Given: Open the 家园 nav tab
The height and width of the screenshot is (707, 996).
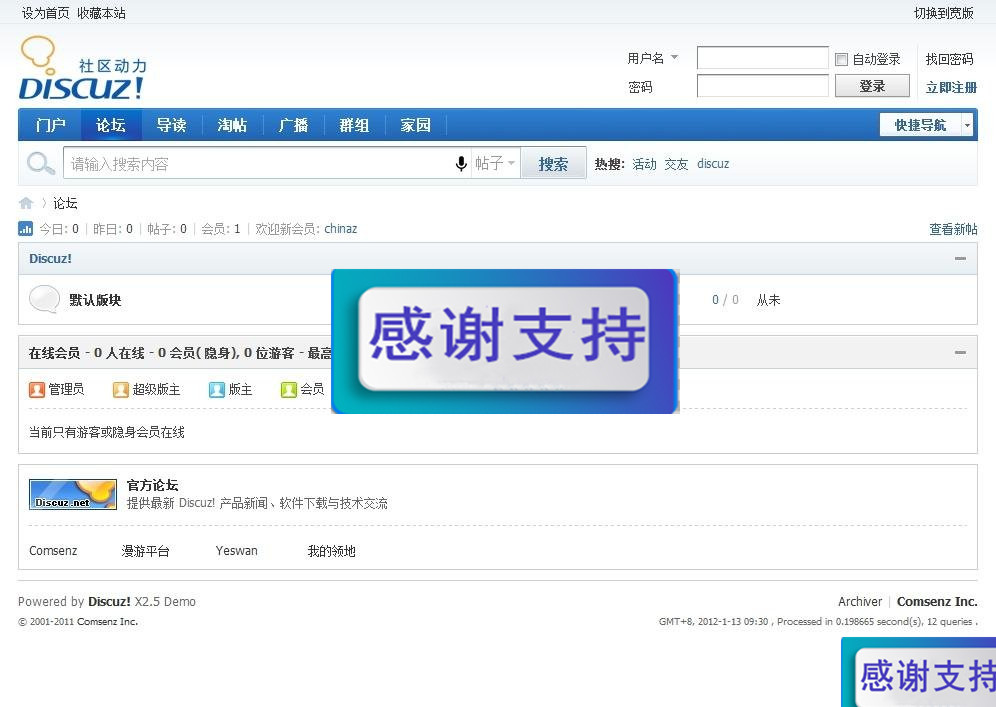Looking at the screenshot, I should [415, 125].
